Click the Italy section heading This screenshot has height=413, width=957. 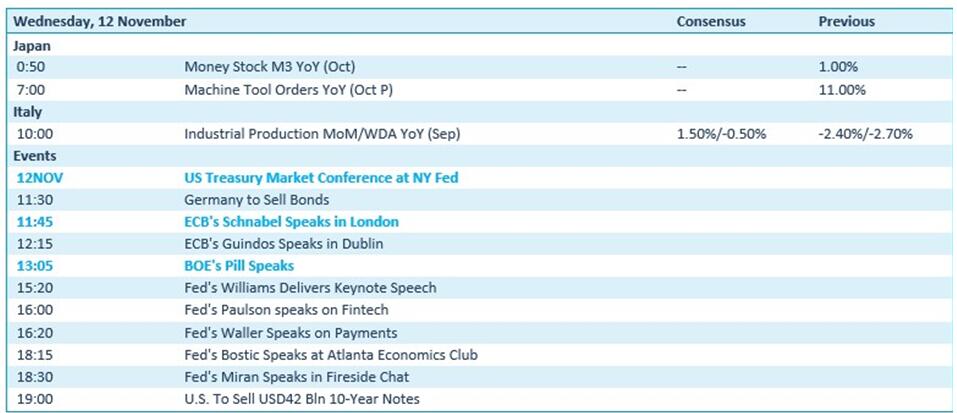click(27, 111)
